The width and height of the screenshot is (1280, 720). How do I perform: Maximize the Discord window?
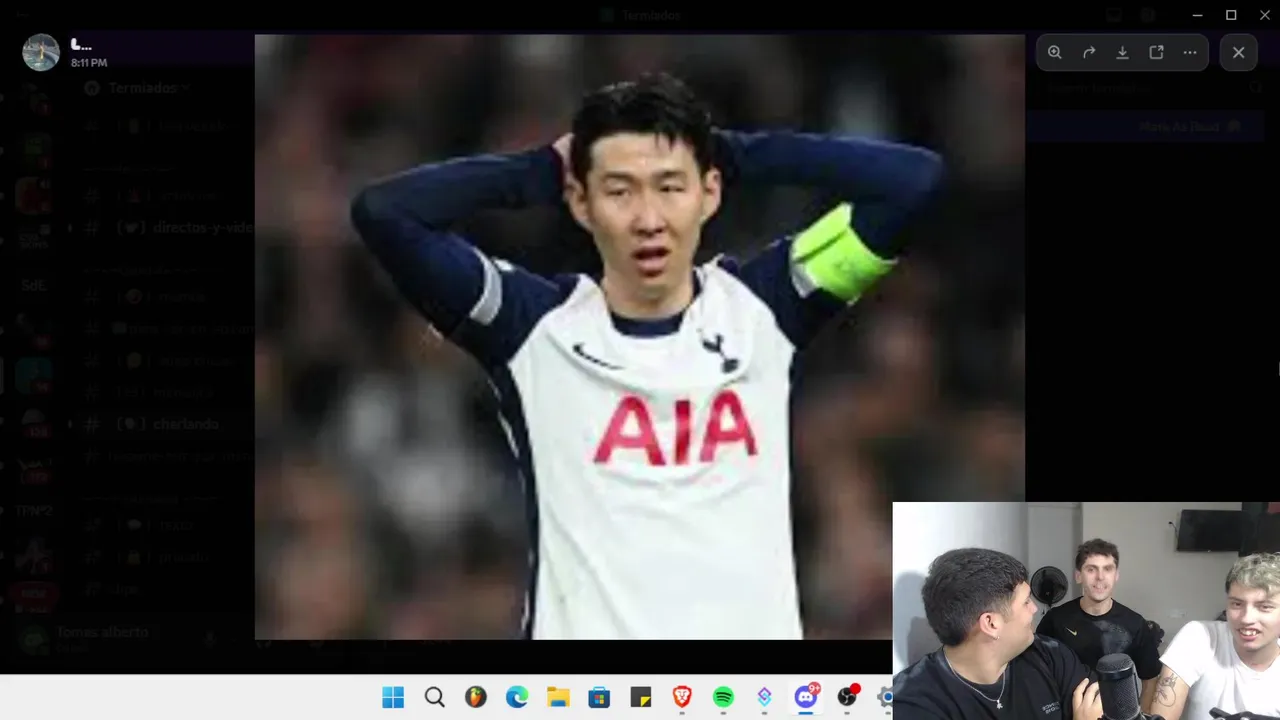coord(1231,15)
